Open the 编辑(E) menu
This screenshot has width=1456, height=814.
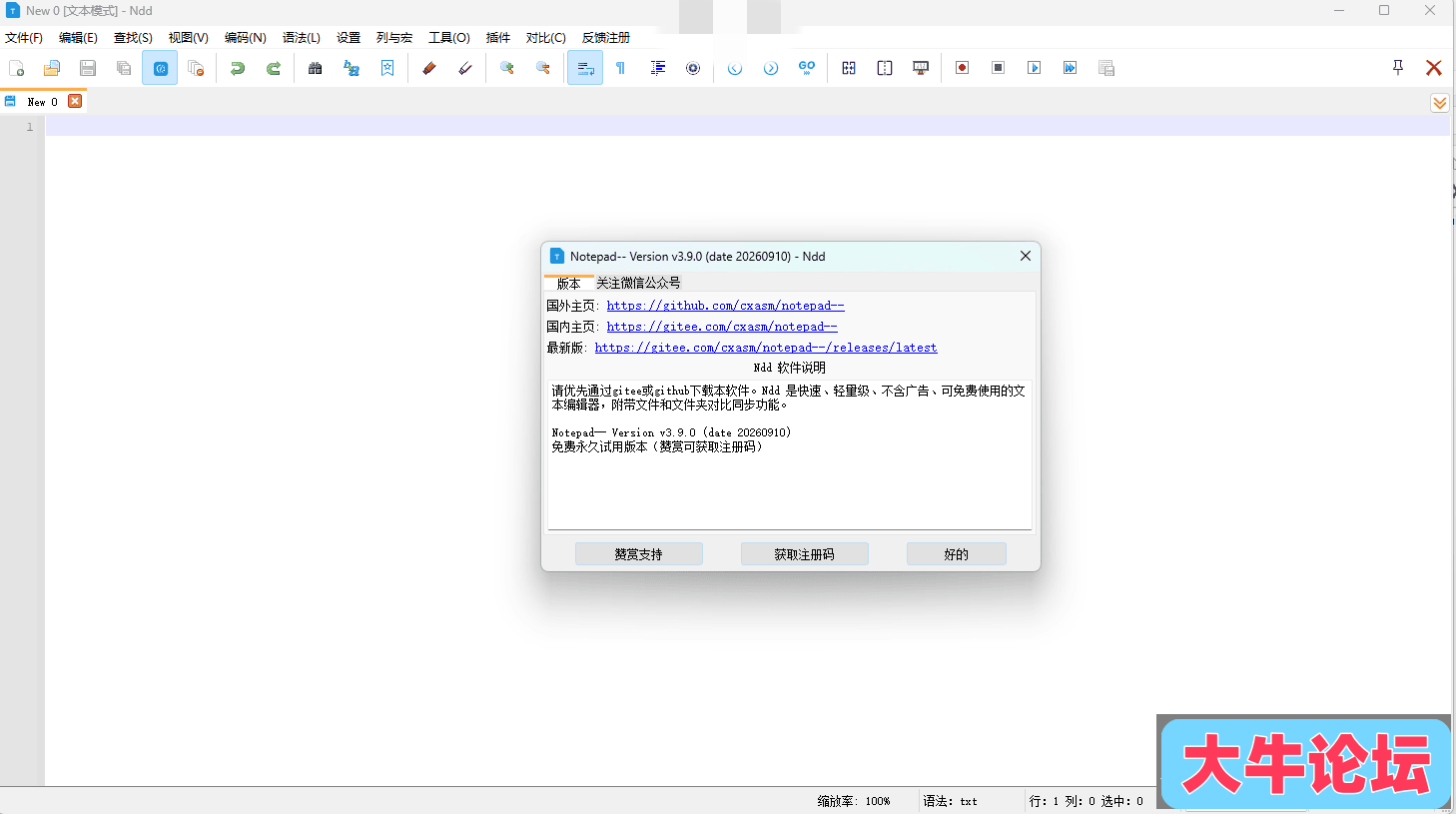click(x=78, y=38)
